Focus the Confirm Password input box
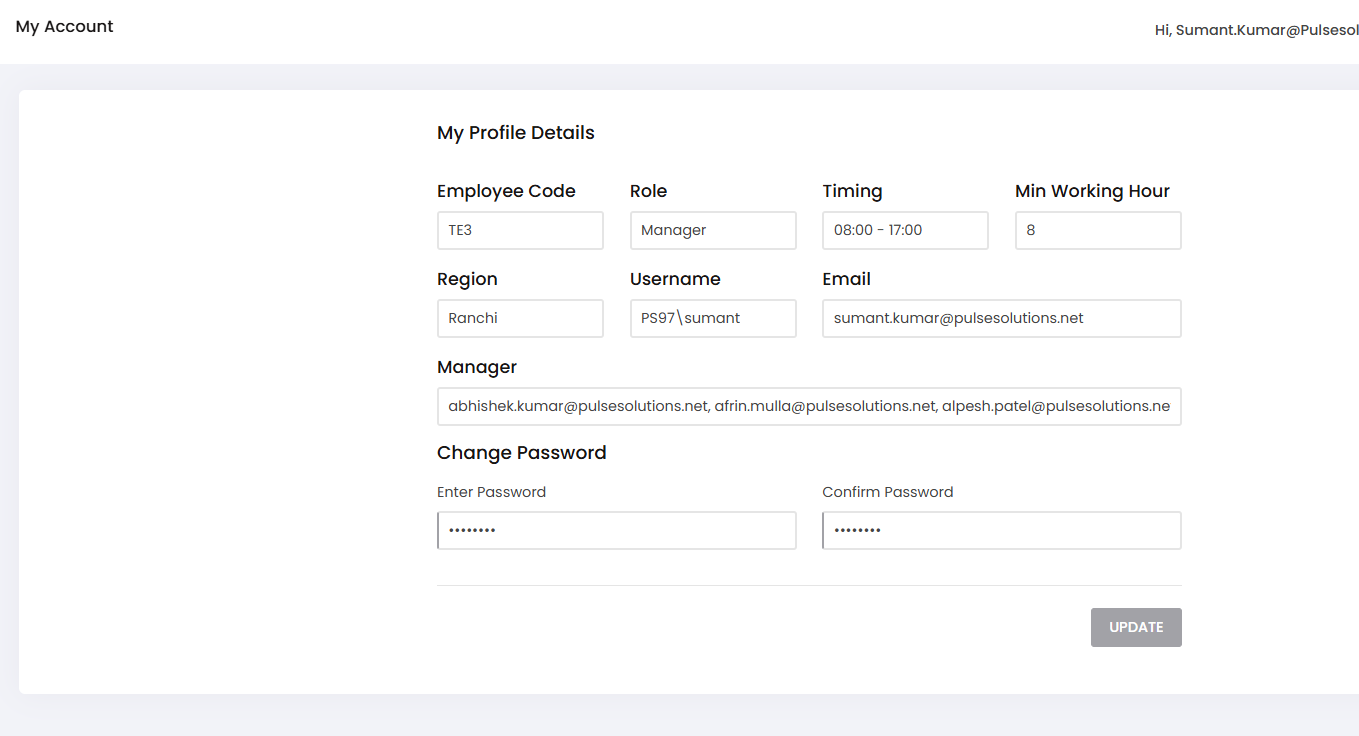This screenshot has height=736, width=1359. pos(1001,531)
